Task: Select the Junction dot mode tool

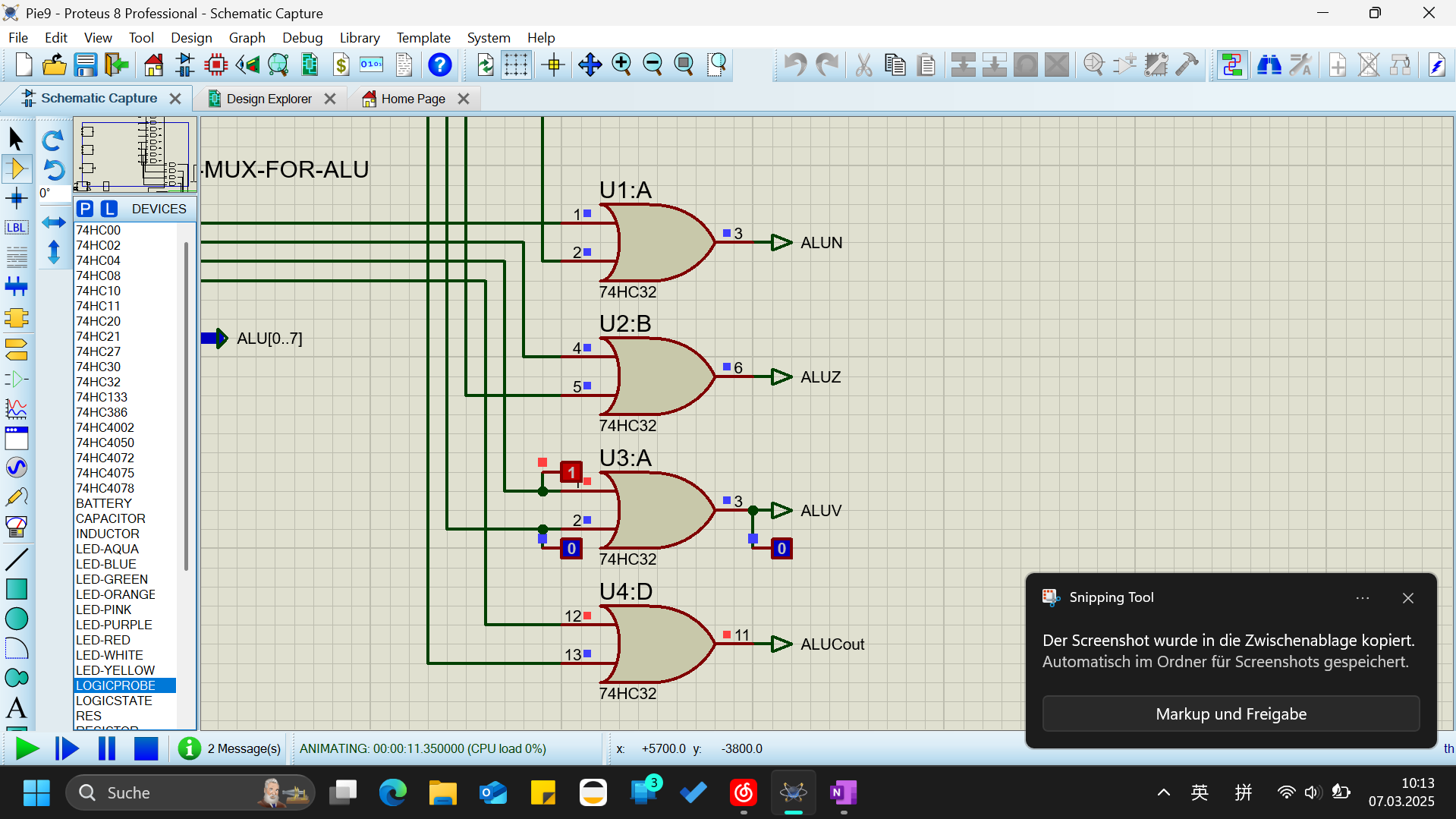Action: (x=17, y=199)
